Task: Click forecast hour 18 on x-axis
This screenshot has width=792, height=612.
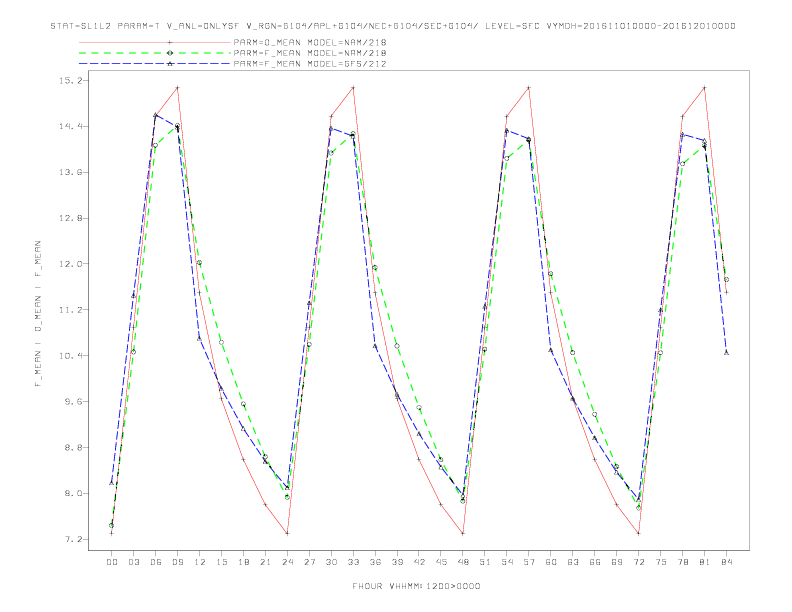Action: [243, 562]
